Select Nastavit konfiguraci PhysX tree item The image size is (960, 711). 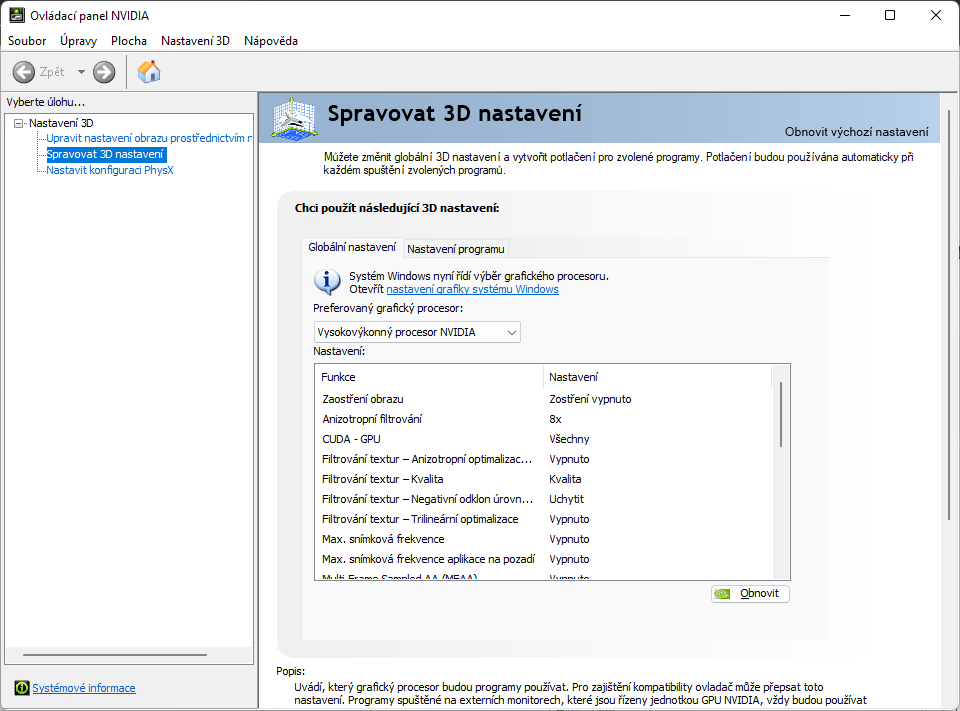[110, 170]
